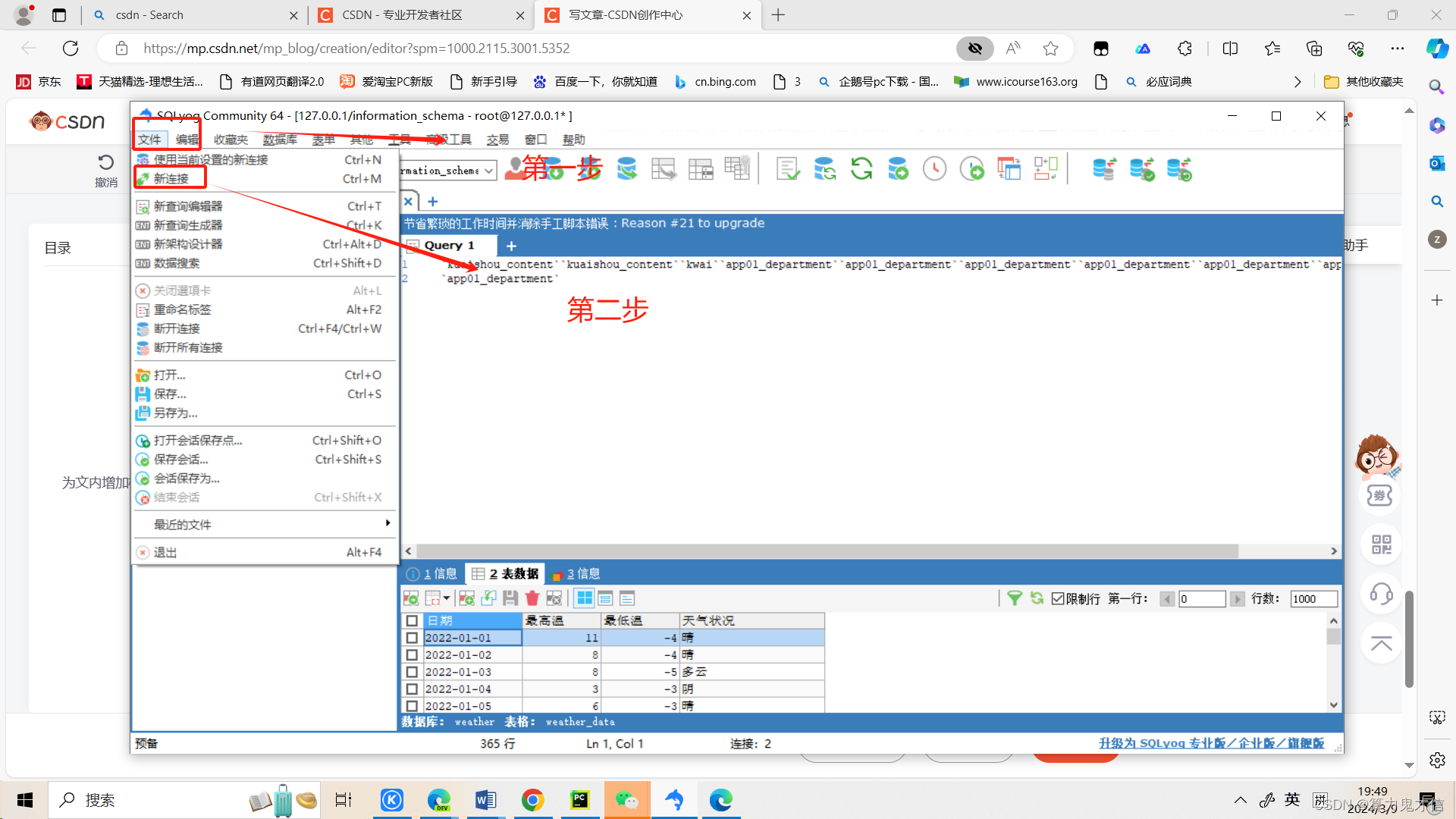
Task: Switch result to form view icon
Action: coord(606,598)
